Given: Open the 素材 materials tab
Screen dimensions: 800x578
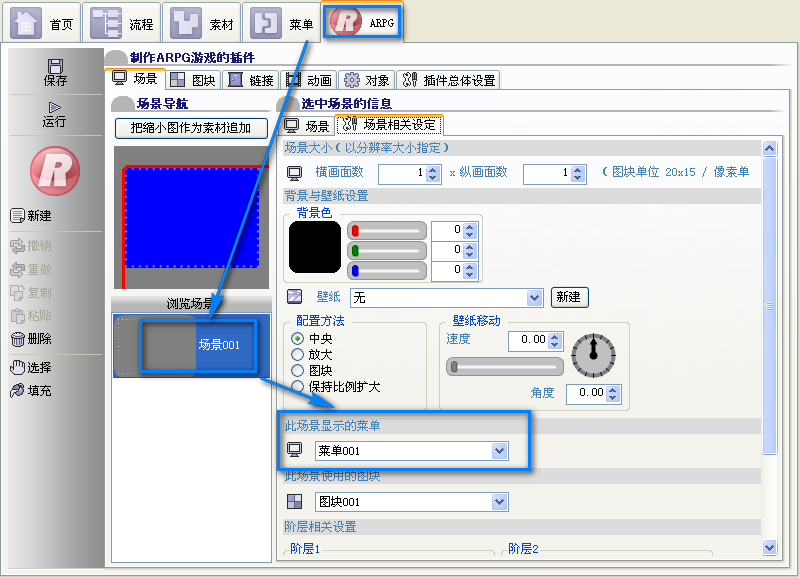Looking at the screenshot, I should (x=202, y=22).
